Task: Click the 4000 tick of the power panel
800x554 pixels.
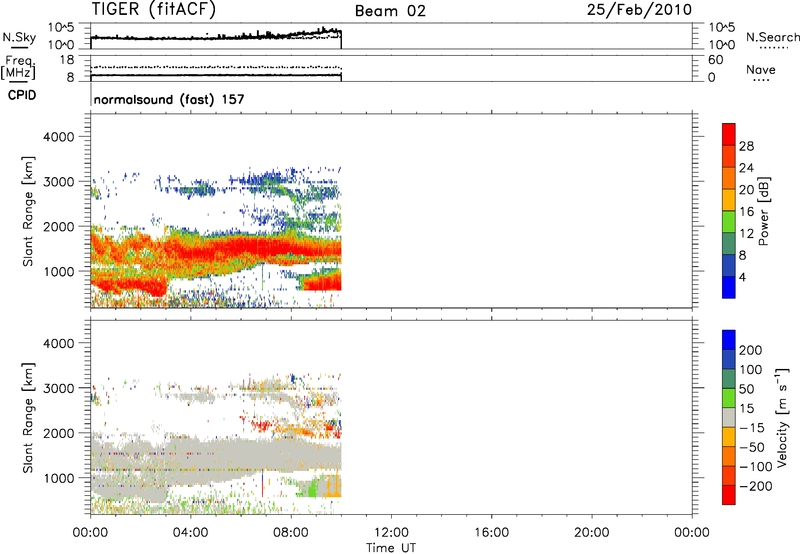Action: (59, 137)
